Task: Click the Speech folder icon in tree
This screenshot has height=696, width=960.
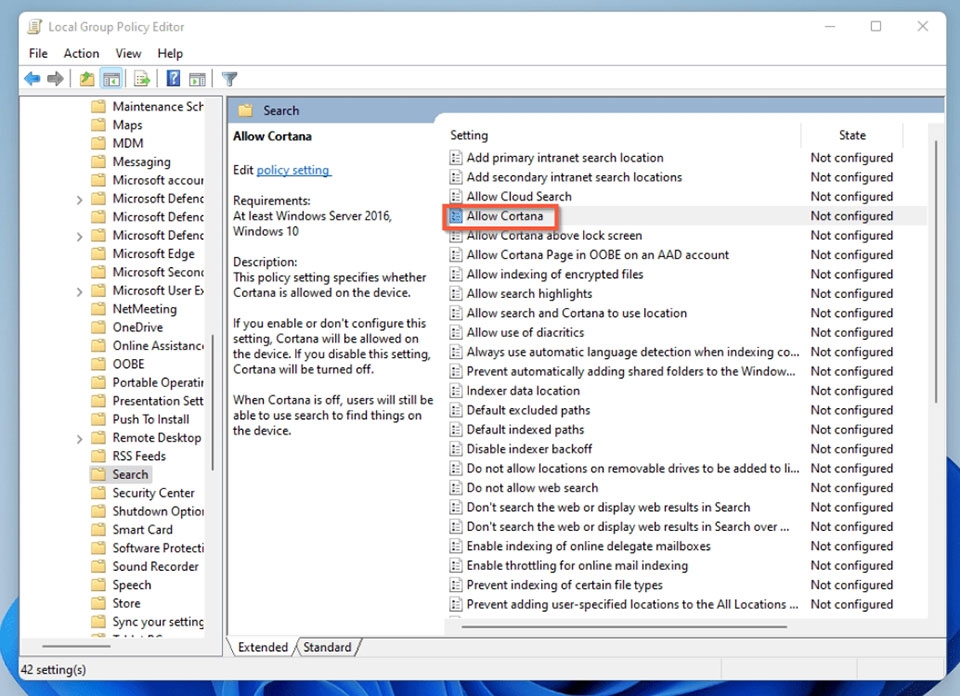Action: click(x=98, y=585)
